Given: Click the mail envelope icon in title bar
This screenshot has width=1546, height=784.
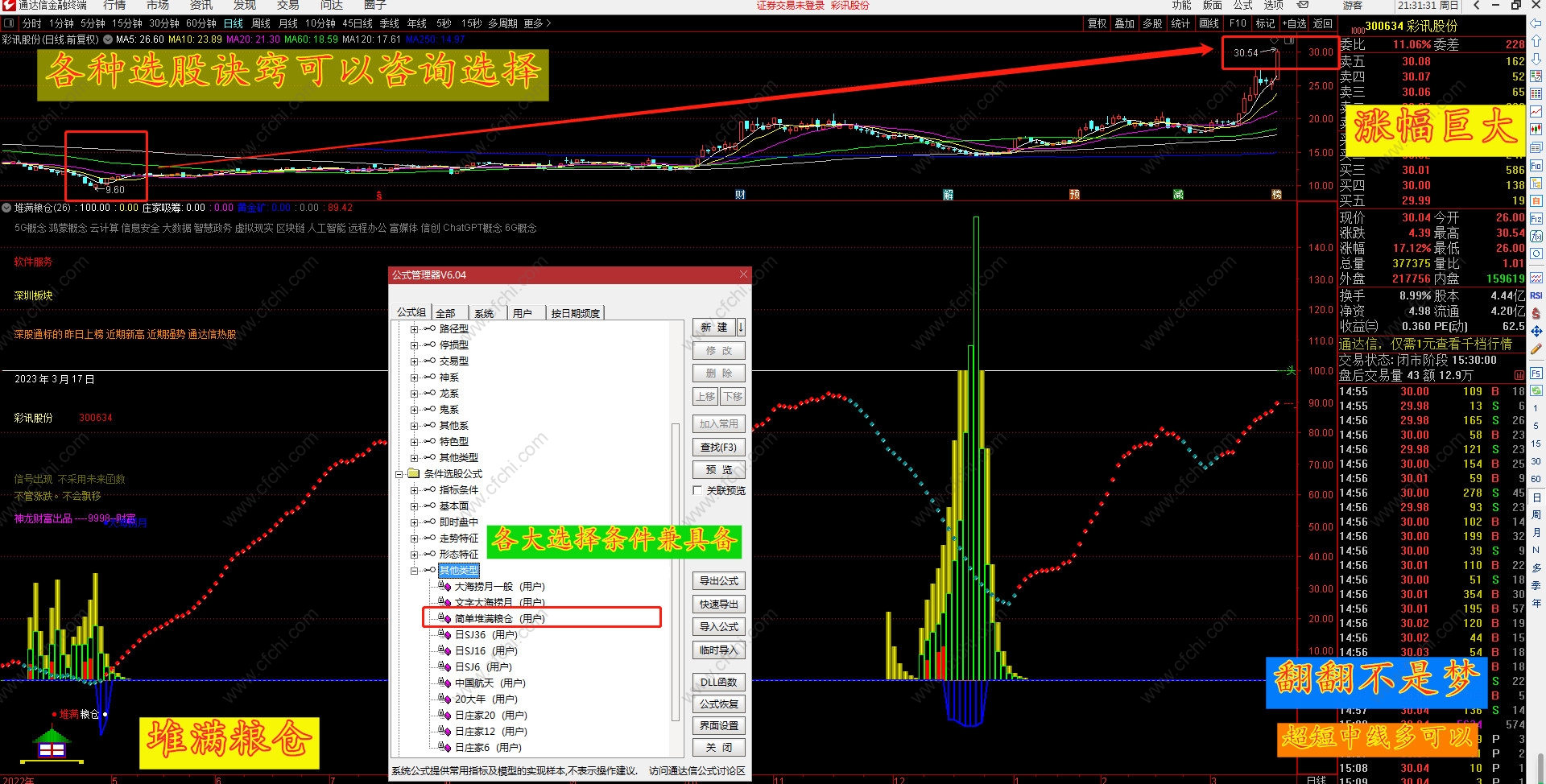Looking at the screenshot, I should point(1303,6).
